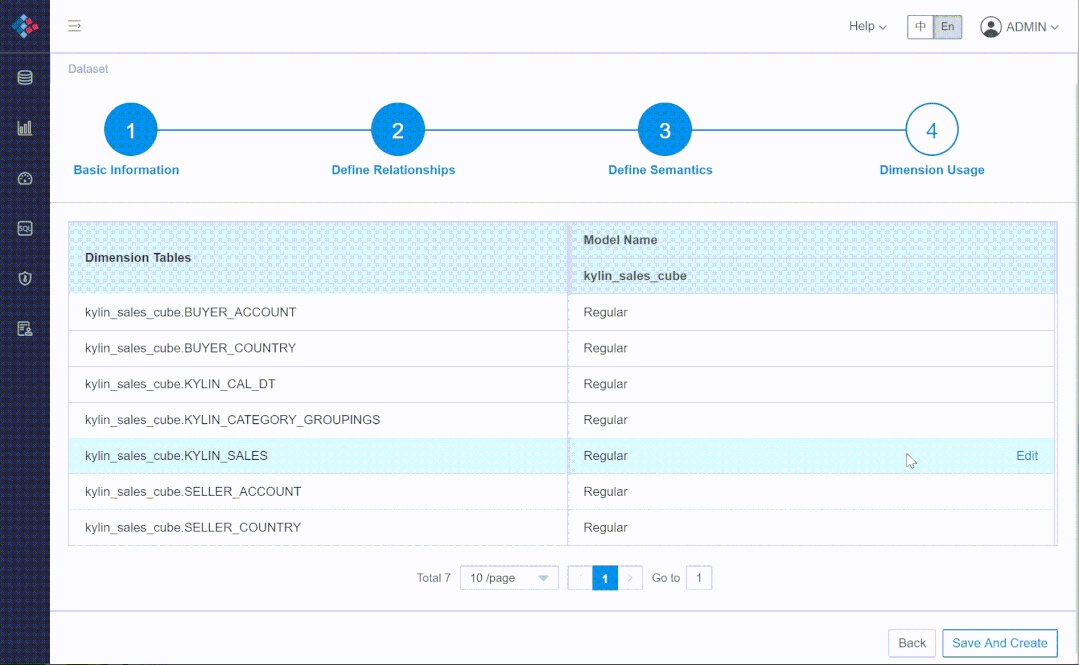Open the SQL query icon in sidebar
This screenshot has width=1079, height=665.
25,229
